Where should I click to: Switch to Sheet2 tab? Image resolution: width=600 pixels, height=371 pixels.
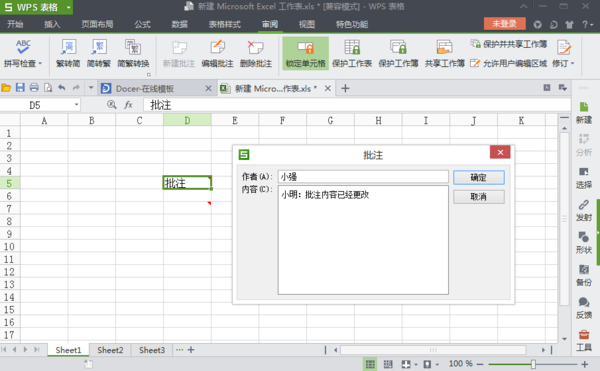click(110, 350)
